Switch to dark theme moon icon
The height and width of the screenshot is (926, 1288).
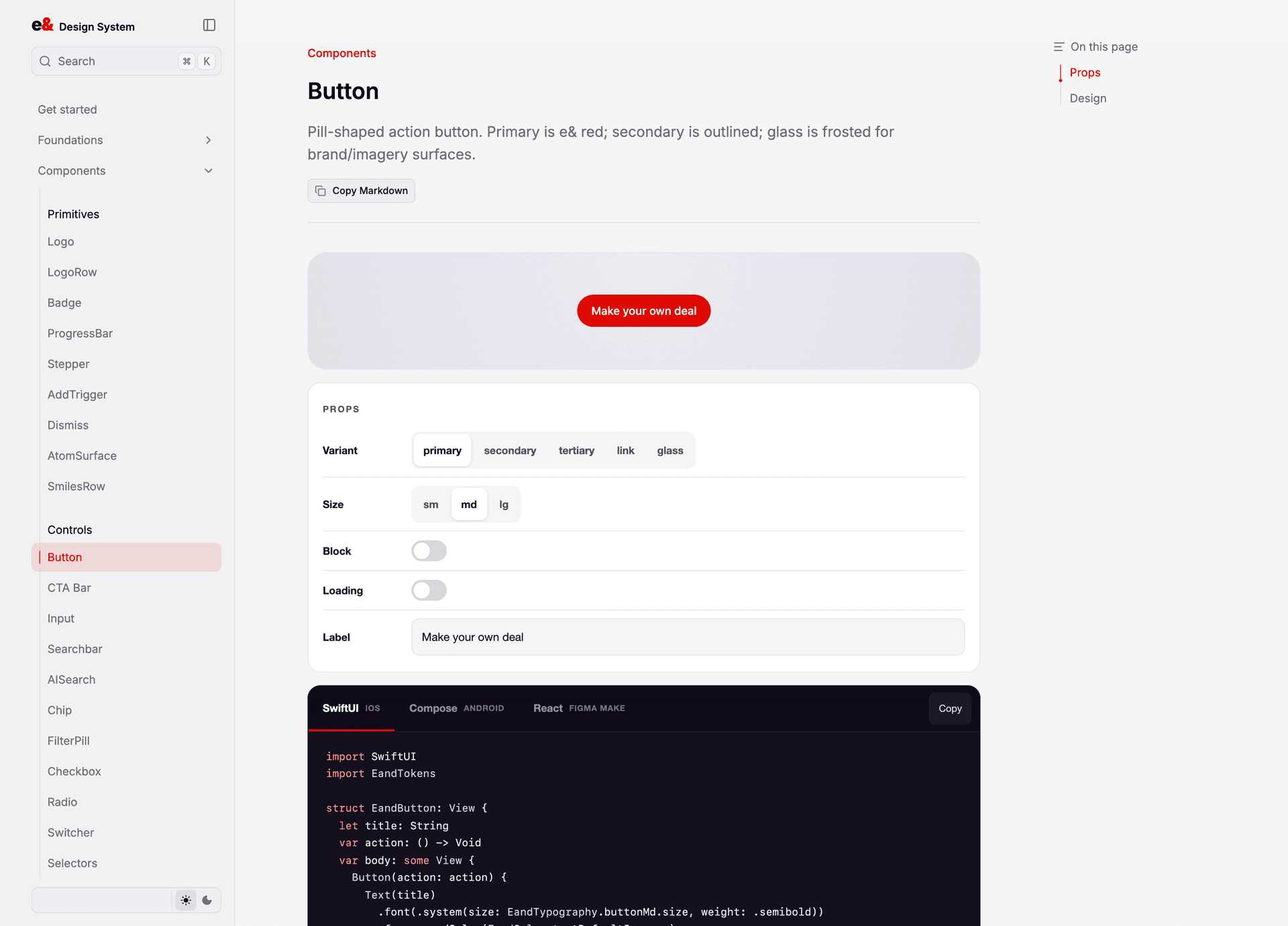(x=207, y=901)
